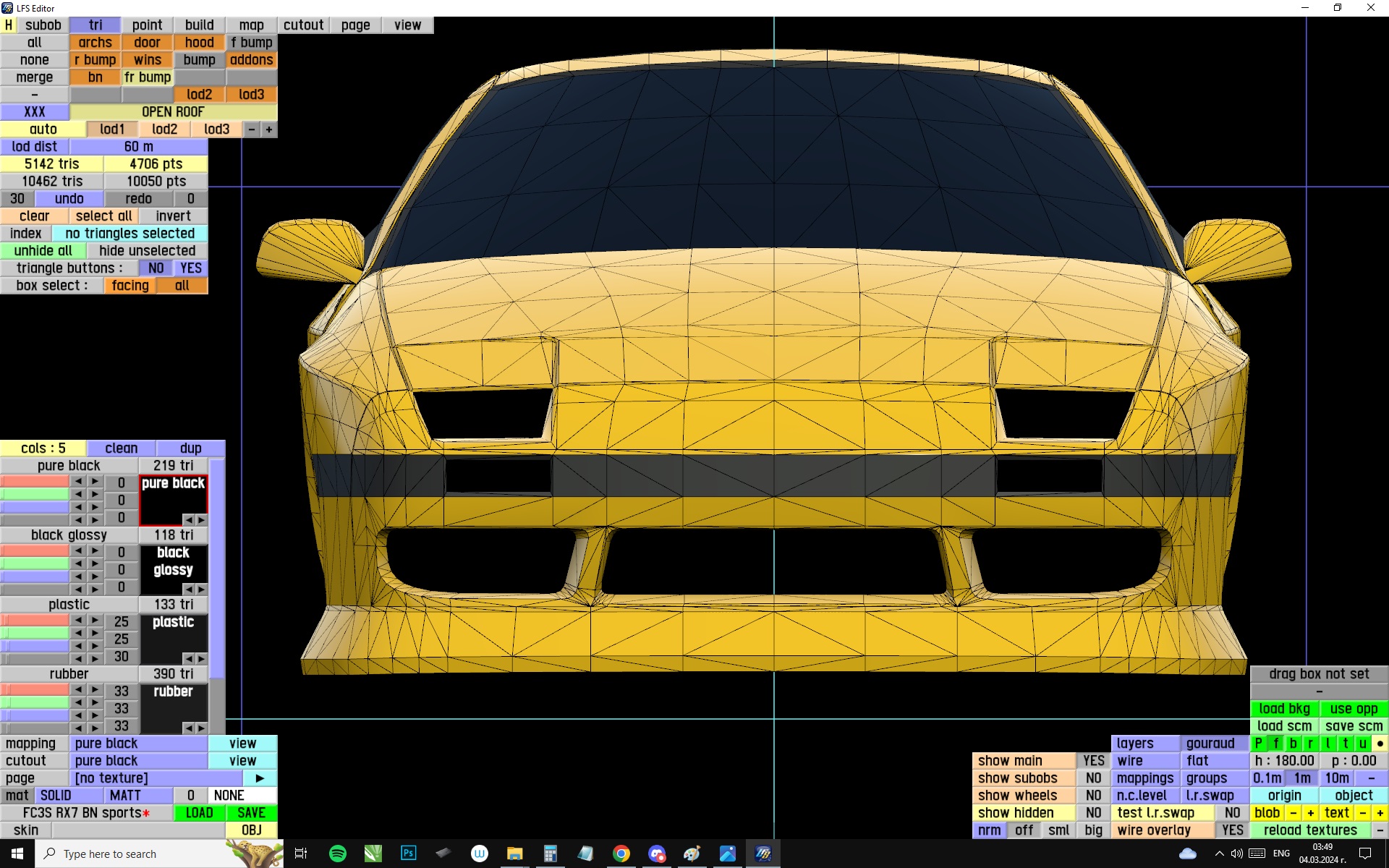Image resolution: width=1389 pixels, height=868 pixels.
Task: Toggle show wheels NO button
Action: click(x=1093, y=795)
